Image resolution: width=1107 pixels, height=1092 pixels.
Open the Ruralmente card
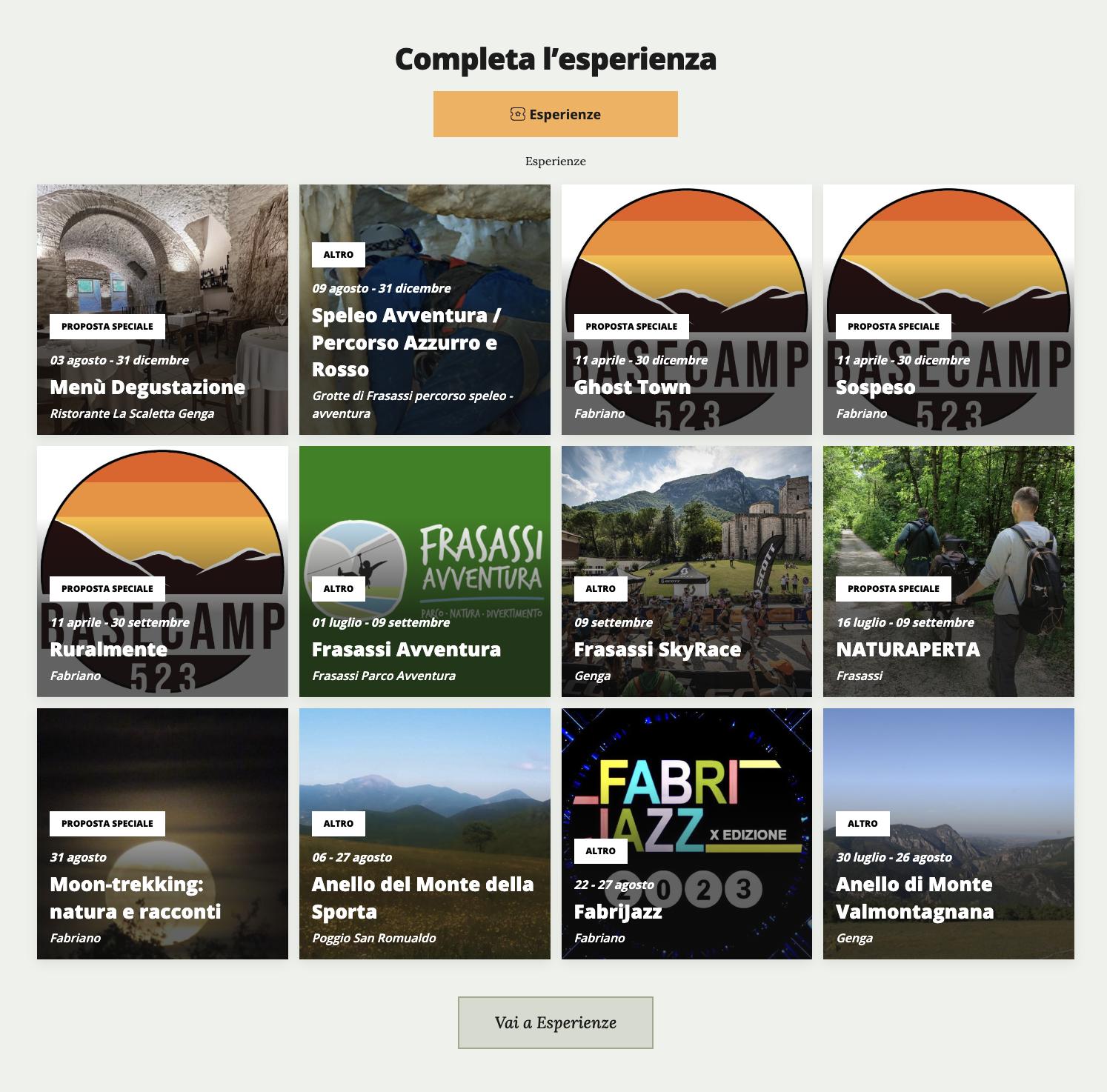[x=162, y=571]
